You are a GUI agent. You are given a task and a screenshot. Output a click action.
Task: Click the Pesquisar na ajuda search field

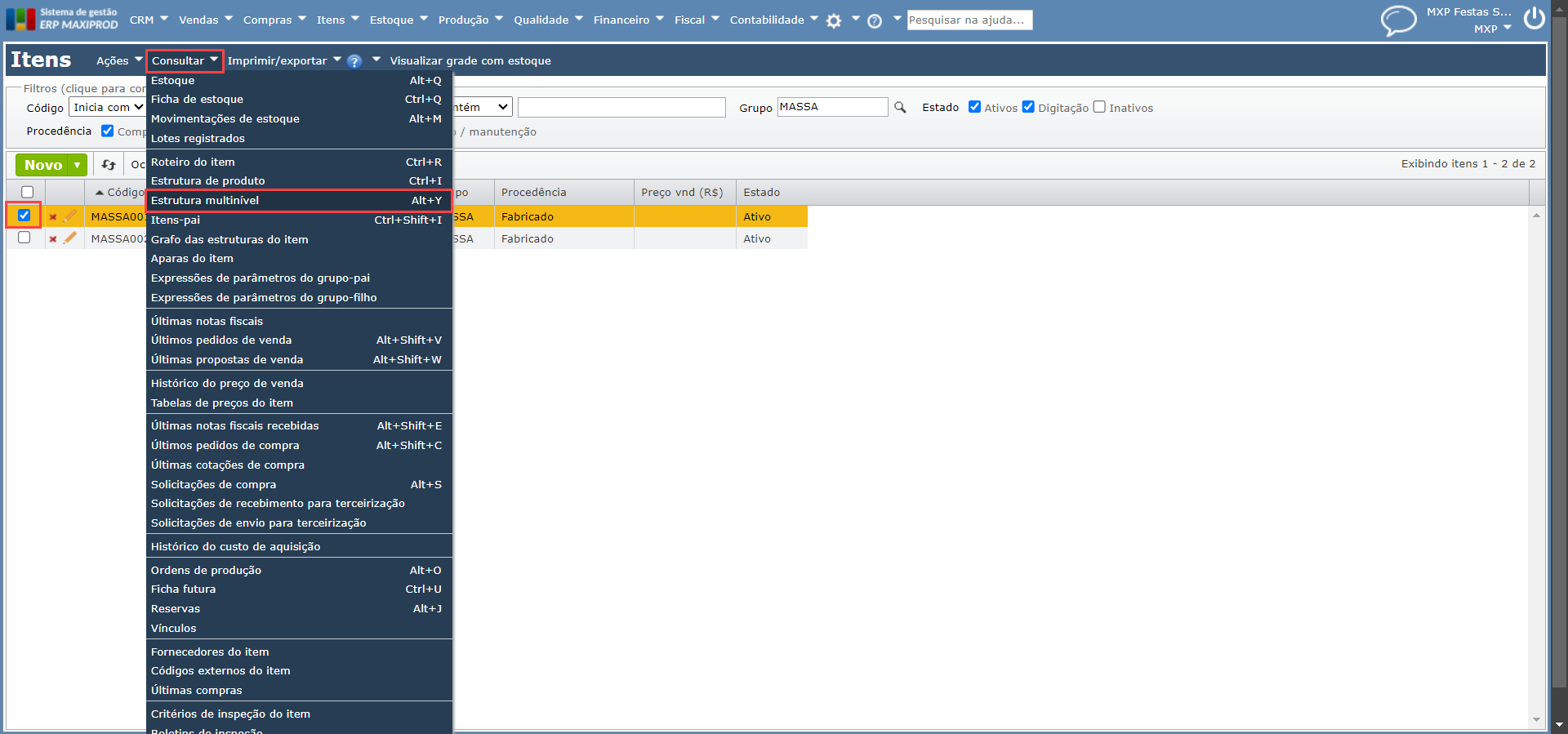coord(969,20)
